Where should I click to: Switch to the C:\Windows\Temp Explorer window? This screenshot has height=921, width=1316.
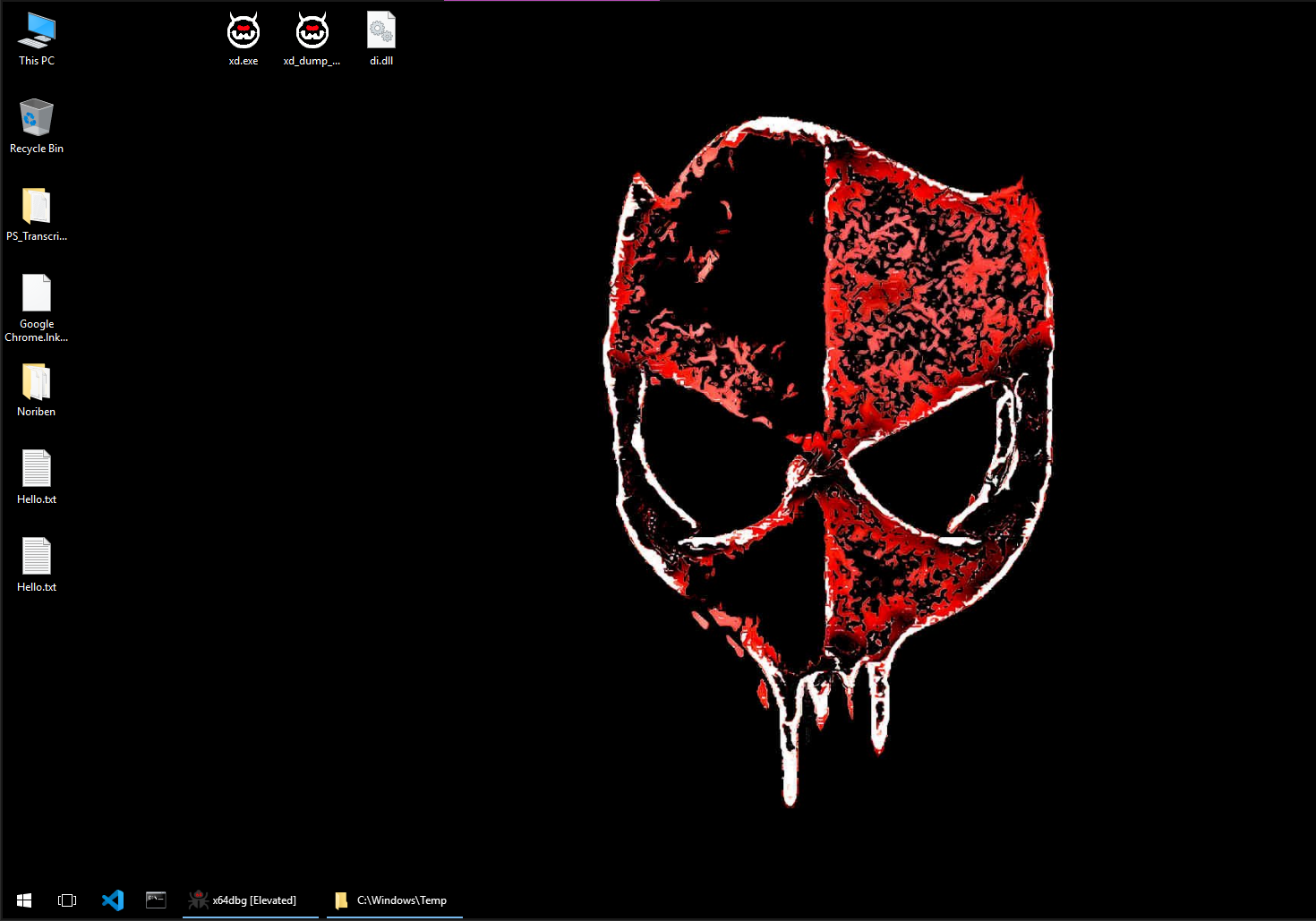[396, 900]
